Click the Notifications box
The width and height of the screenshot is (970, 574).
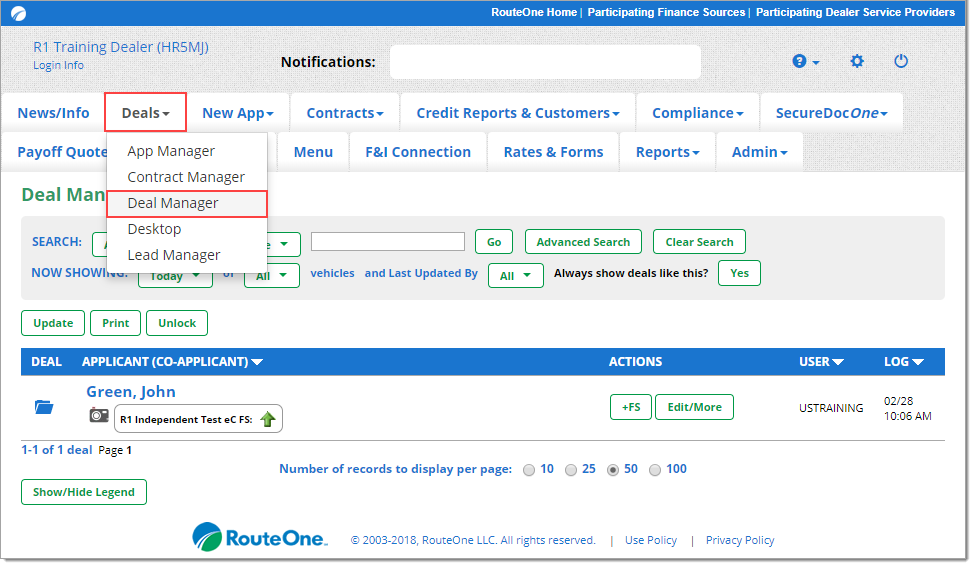(545, 62)
